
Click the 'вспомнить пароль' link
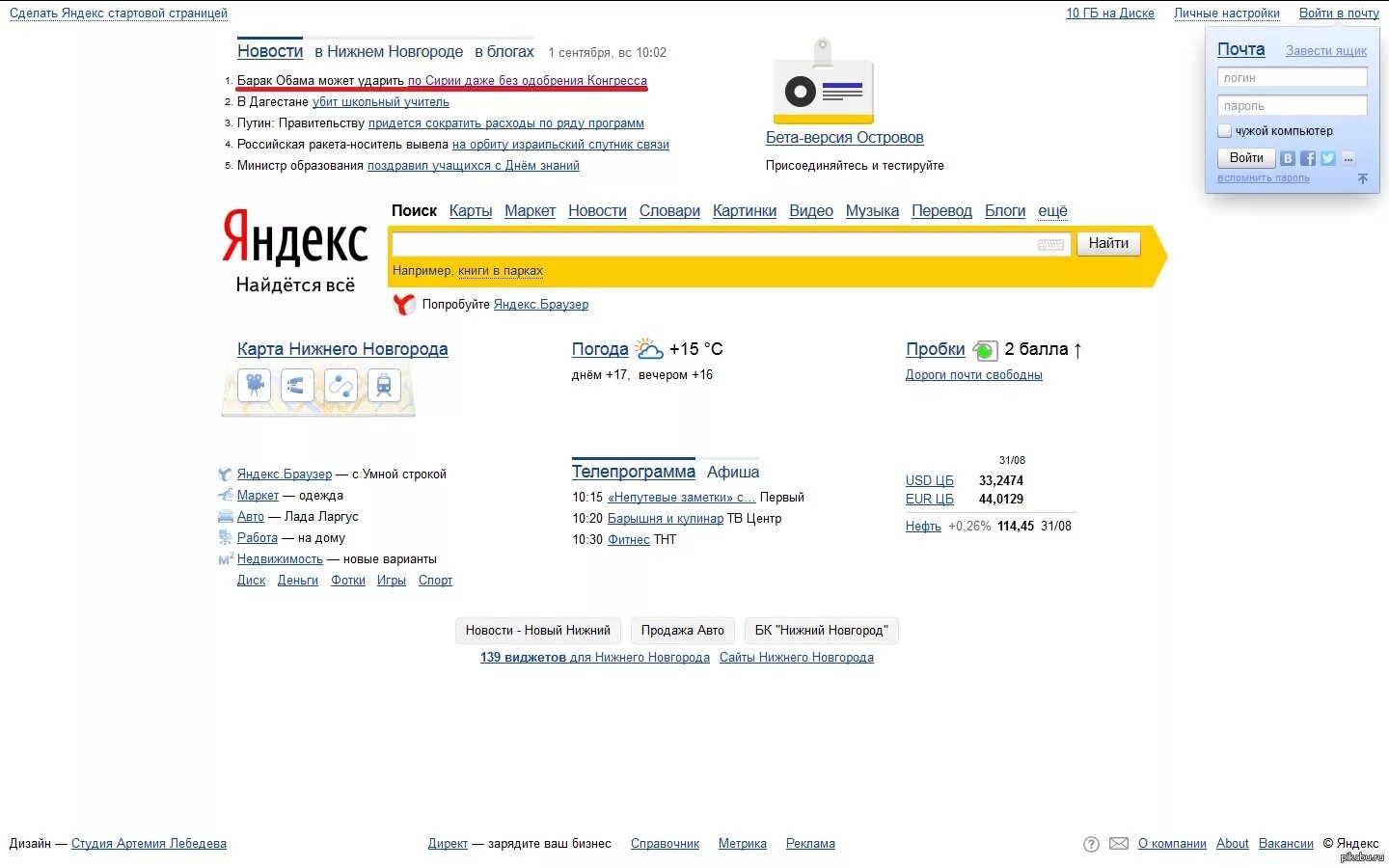[1264, 178]
